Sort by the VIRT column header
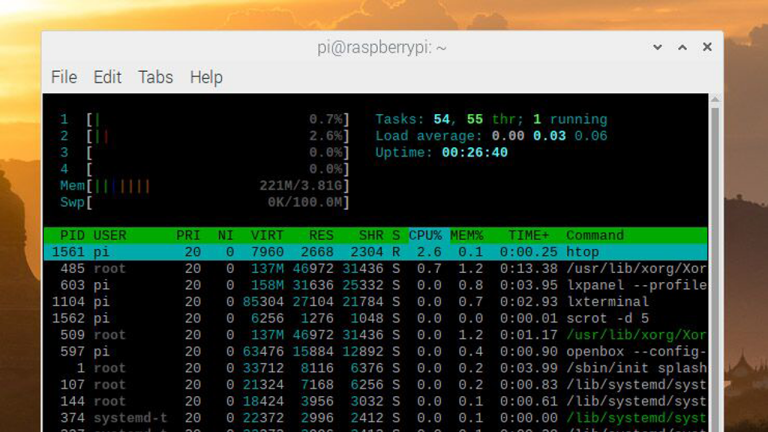 [267, 236]
